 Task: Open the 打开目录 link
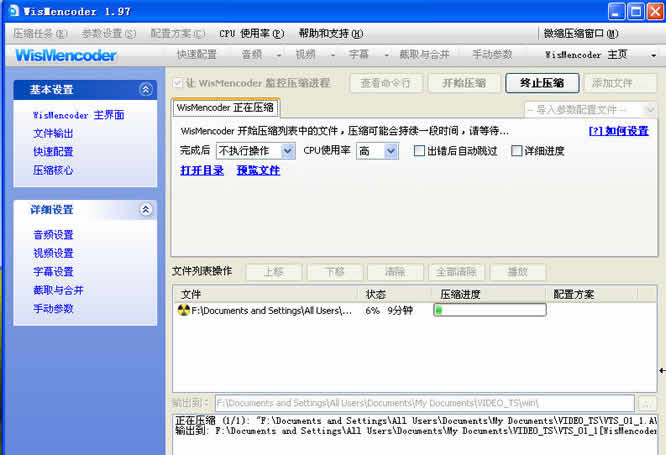click(x=202, y=170)
